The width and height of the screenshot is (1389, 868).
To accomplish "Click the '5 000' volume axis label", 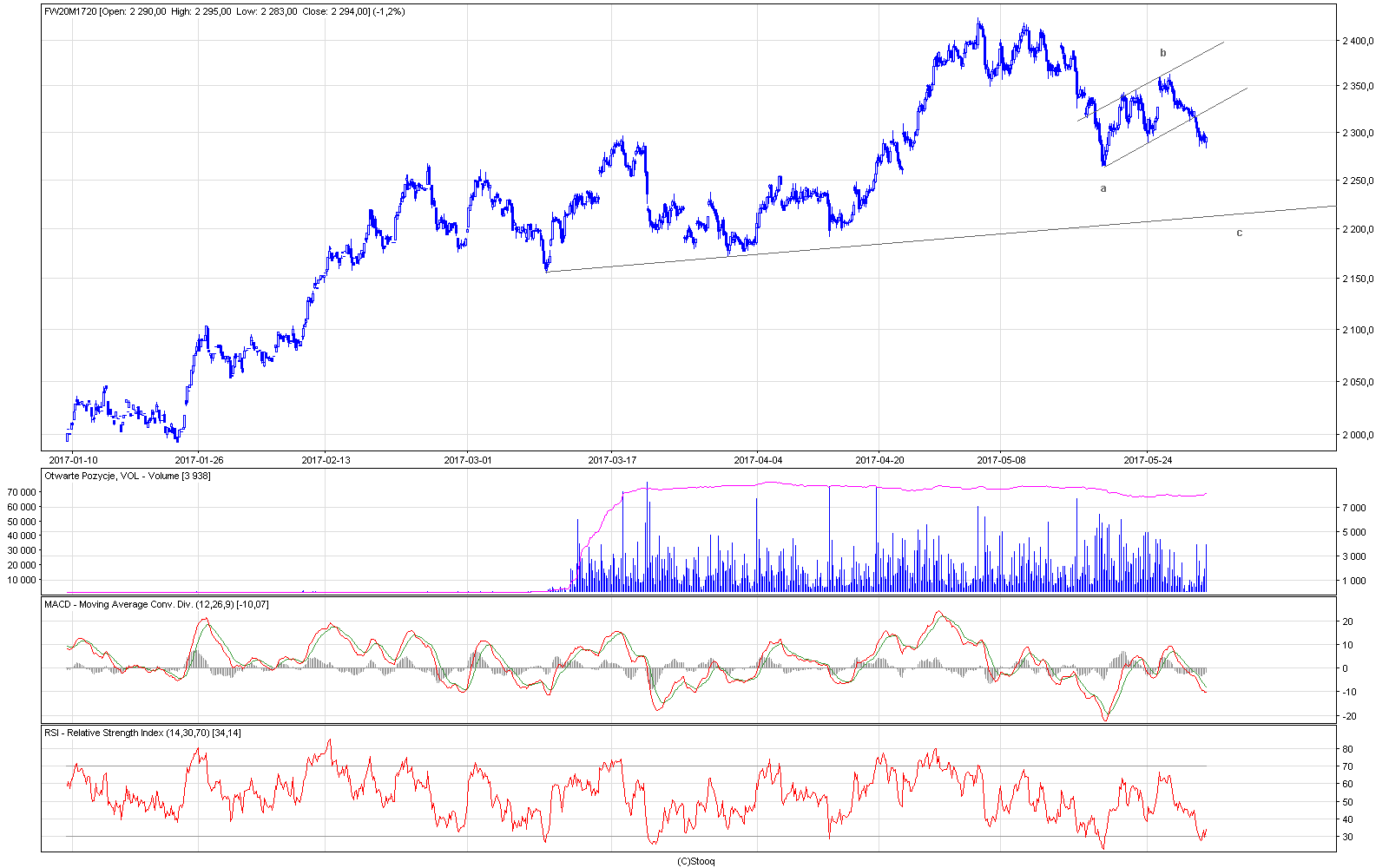I will [x=1355, y=532].
